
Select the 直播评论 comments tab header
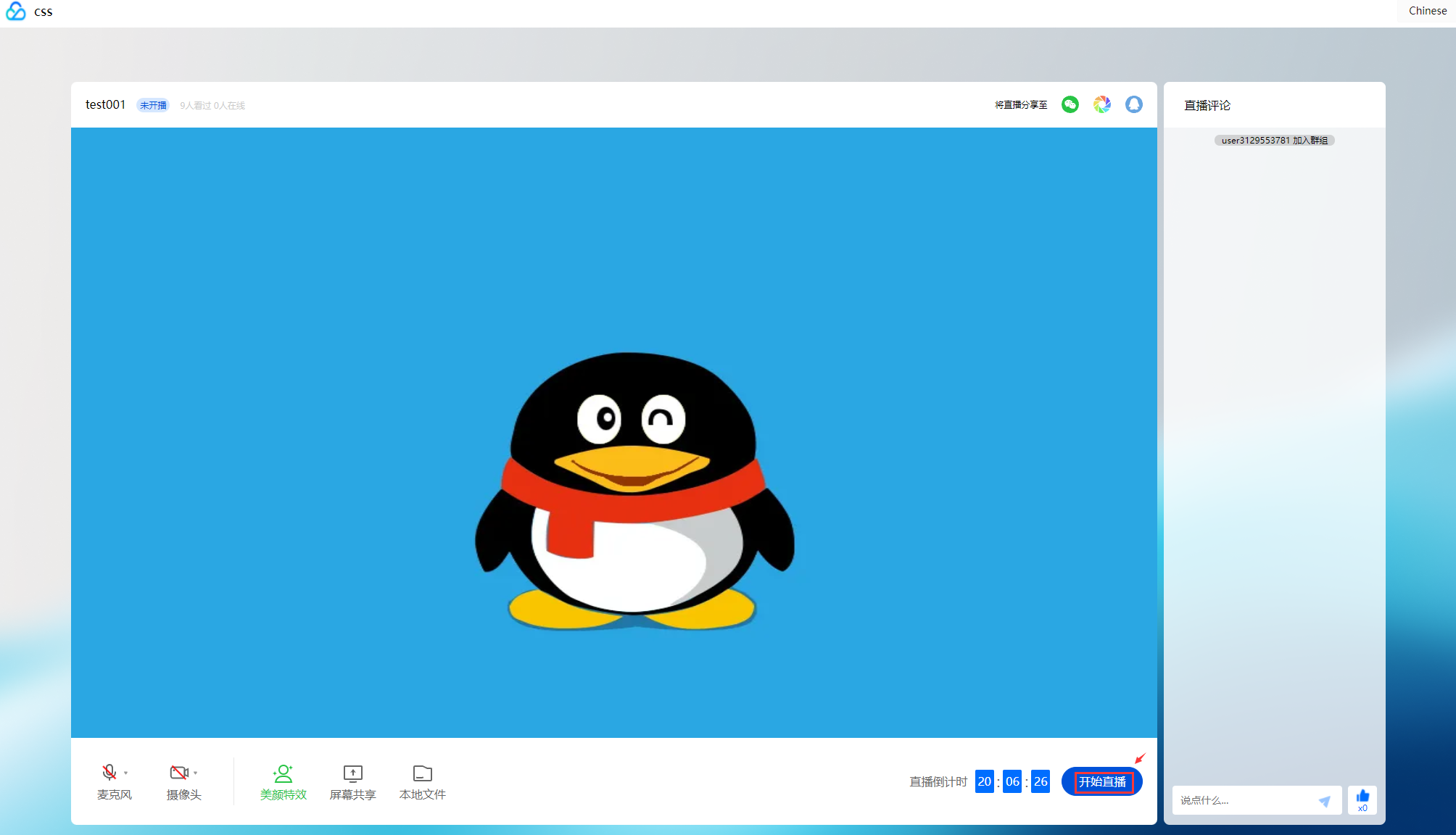point(1207,106)
